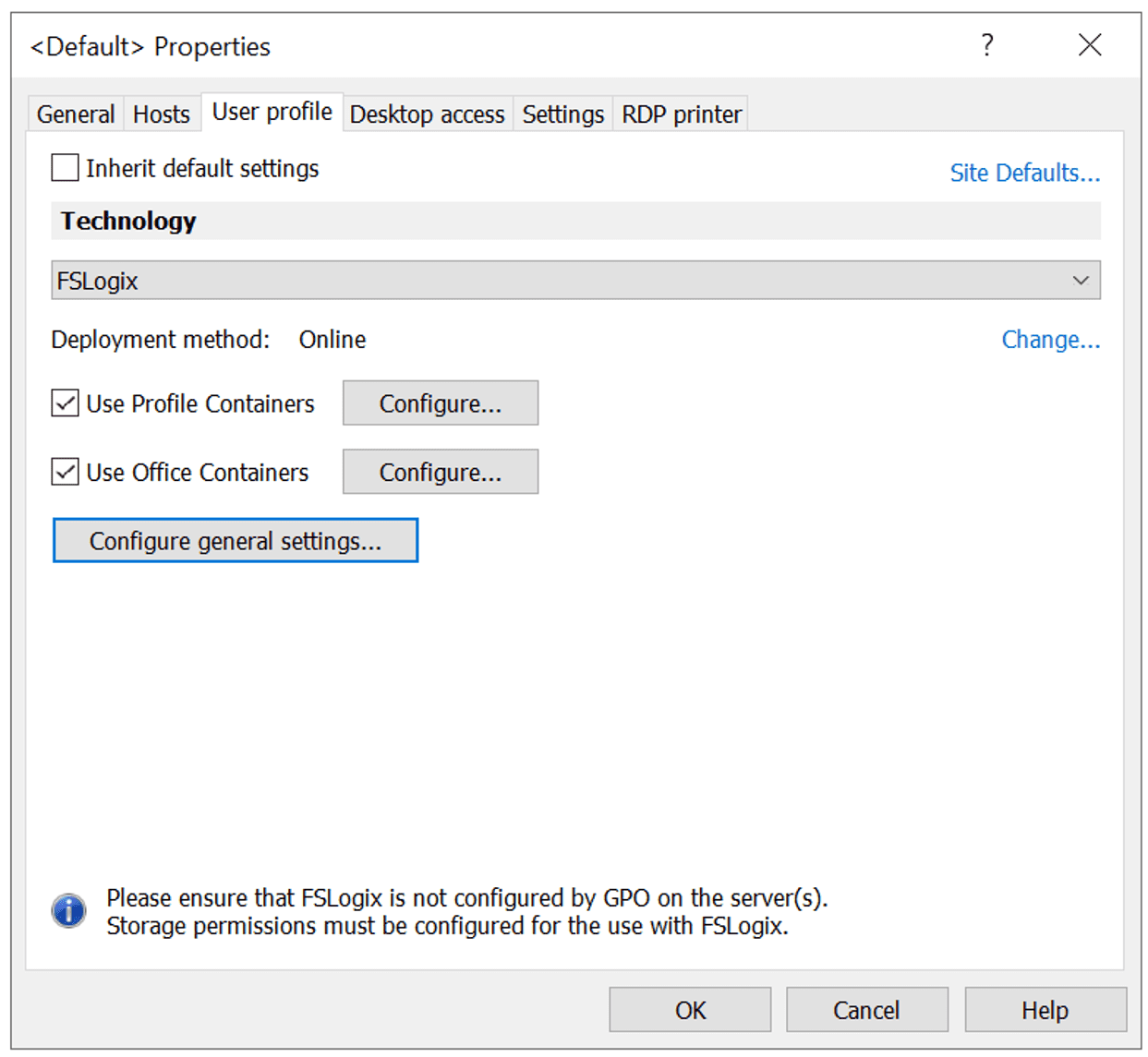The width and height of the screenshot is (1148, 1057).
Task: Switch to the Settings tab
Action: [x=562, y=114]
